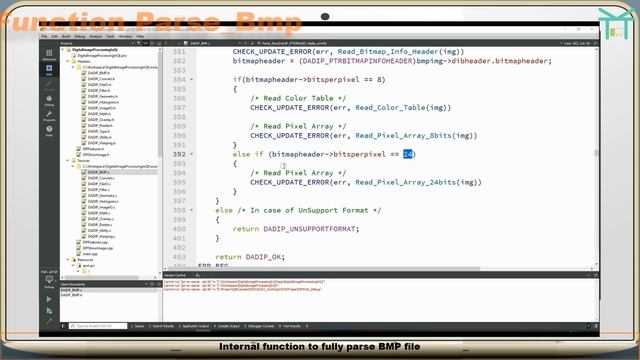Image resolution: width=640 pixels, height=360 pixels.
Task: Show the Test Results pane
Action: pyautogui.click(x=290, y=326)
